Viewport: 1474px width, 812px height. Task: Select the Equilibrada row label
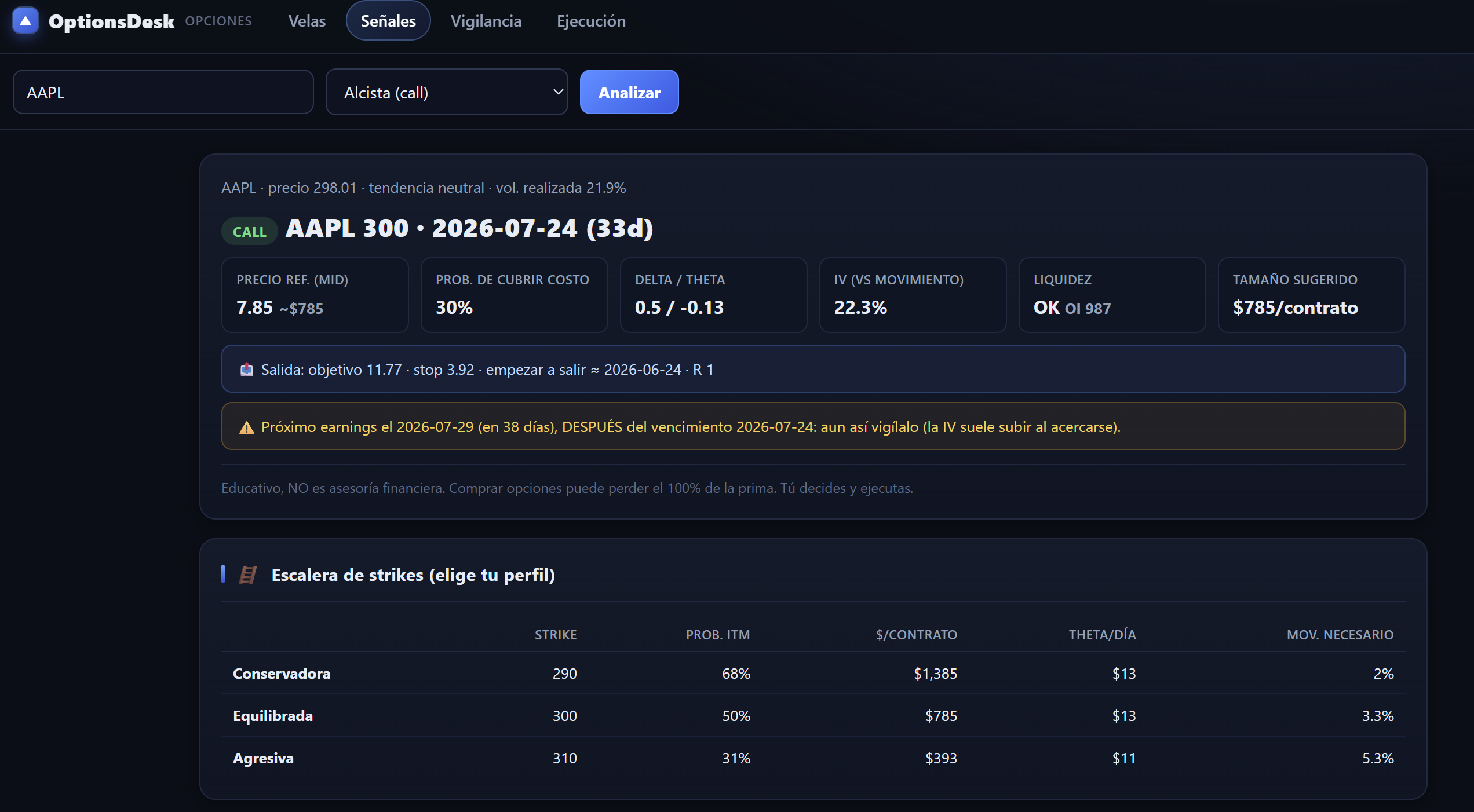(x=273, y=716)
